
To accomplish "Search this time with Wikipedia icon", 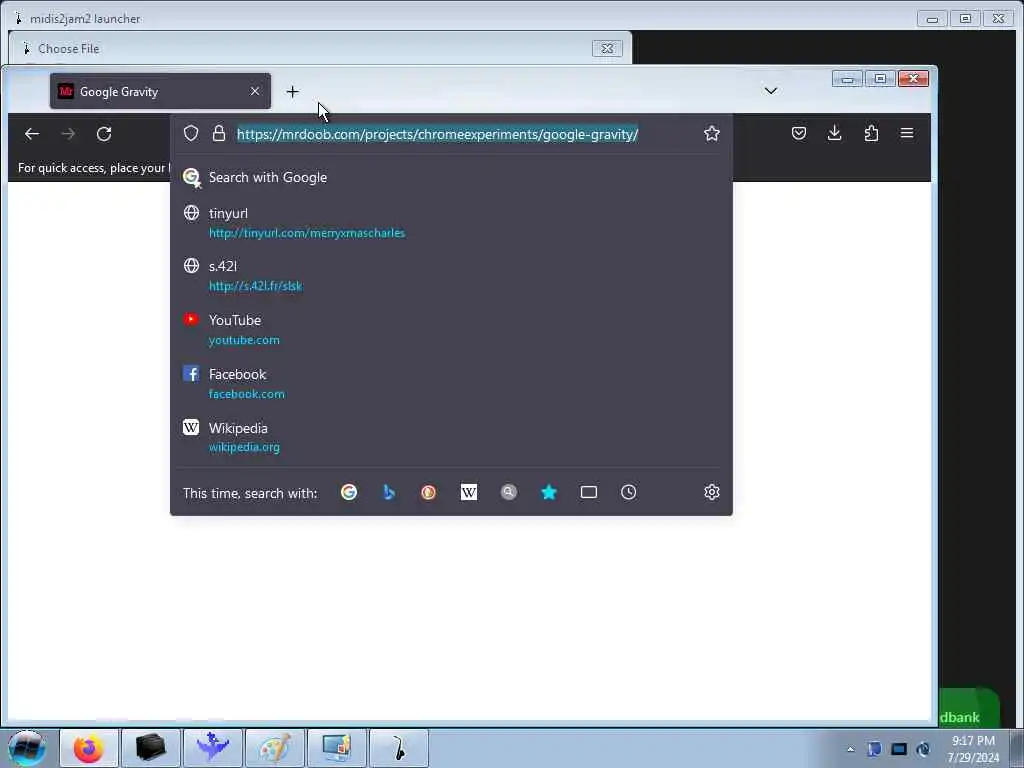I will tap(469, 492).
